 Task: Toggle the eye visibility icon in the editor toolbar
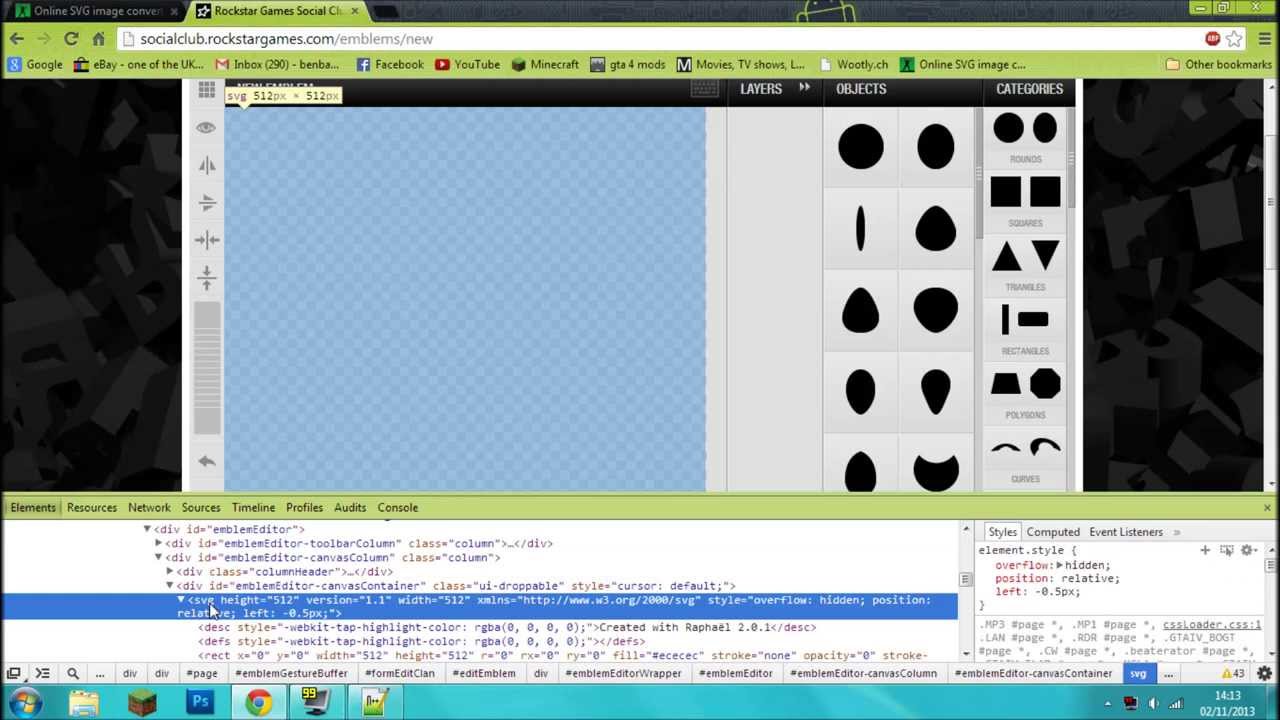[206, 128]
